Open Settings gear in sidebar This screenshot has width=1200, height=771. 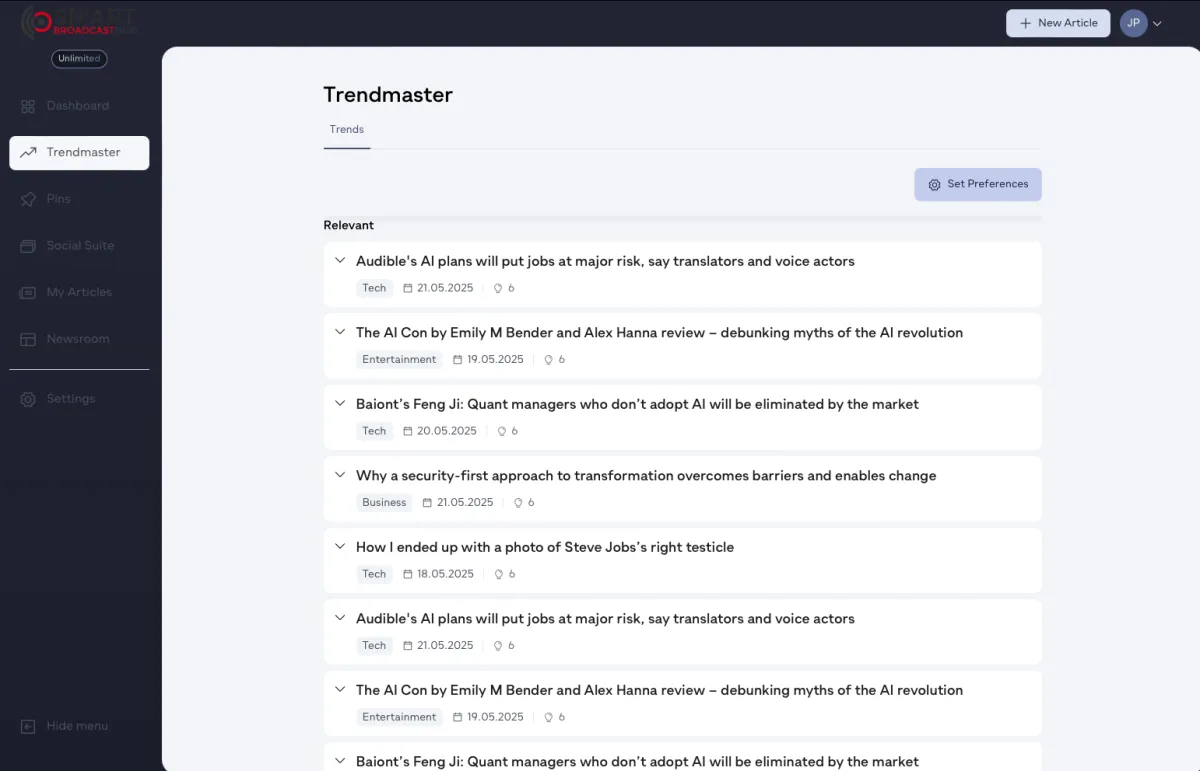pyautogui.click(x=28, y=399)
